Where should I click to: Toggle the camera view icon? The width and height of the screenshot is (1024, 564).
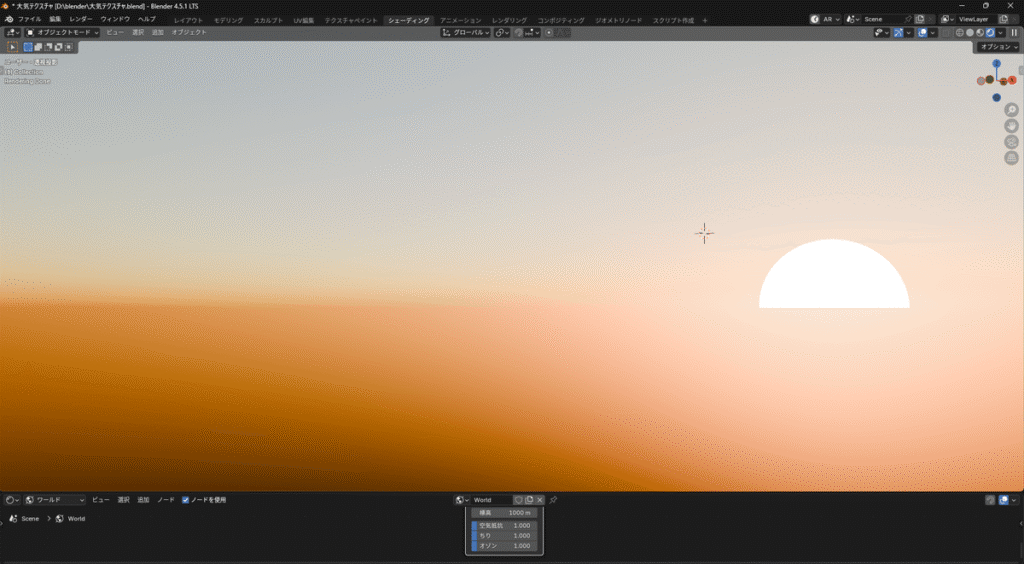click(x=1012, y=142)
